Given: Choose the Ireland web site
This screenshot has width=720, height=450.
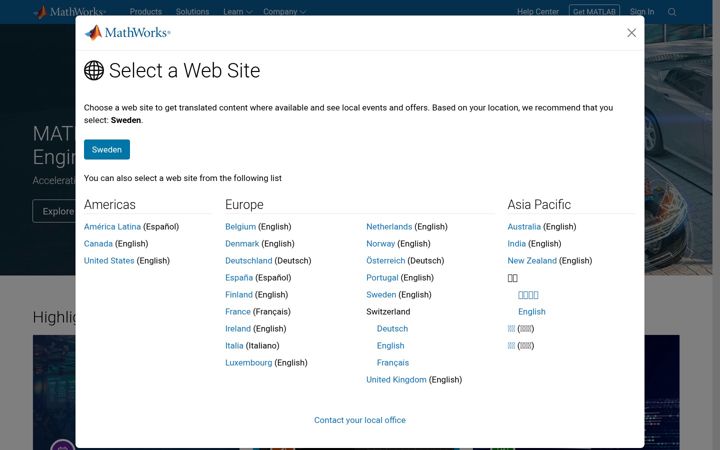Looking at the screenshot, I should (238, 329).
